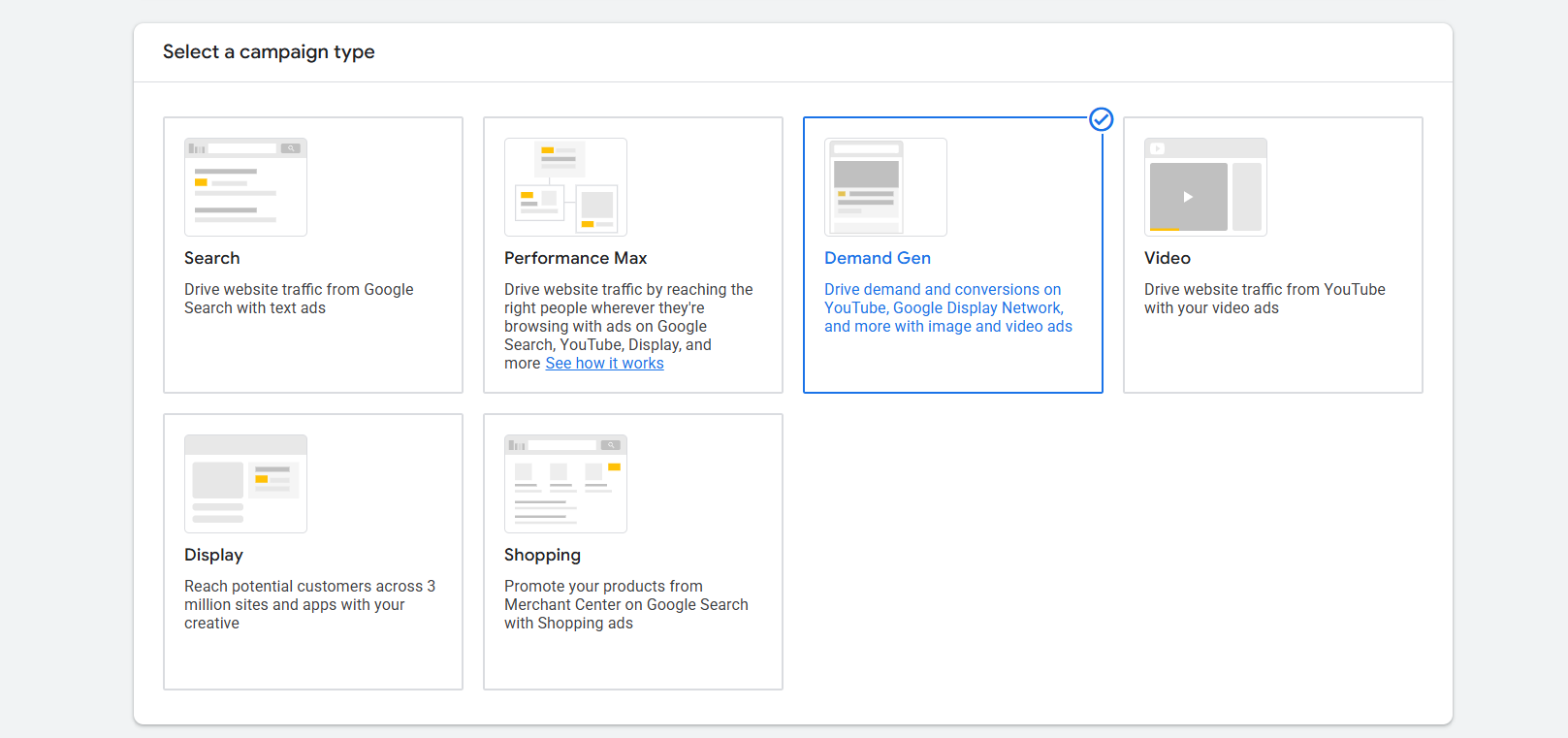Select the Demand Gen title text
The height and width of the screenshot is (738, 1568).
(878, 258)
